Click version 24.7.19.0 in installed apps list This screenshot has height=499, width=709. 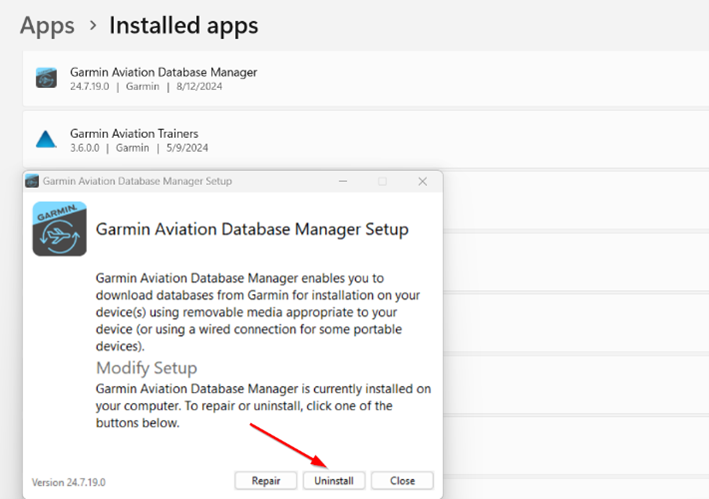[90, 86]
